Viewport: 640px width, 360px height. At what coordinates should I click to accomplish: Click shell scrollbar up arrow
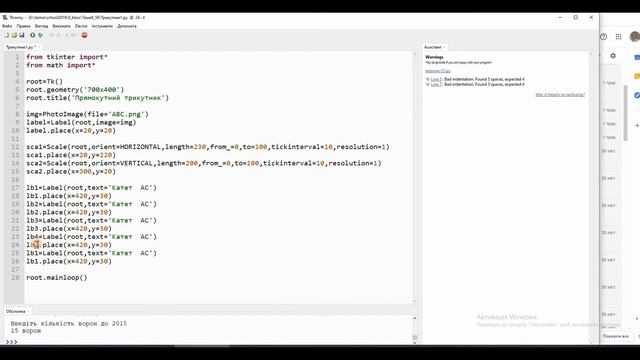tap(415, 318)
